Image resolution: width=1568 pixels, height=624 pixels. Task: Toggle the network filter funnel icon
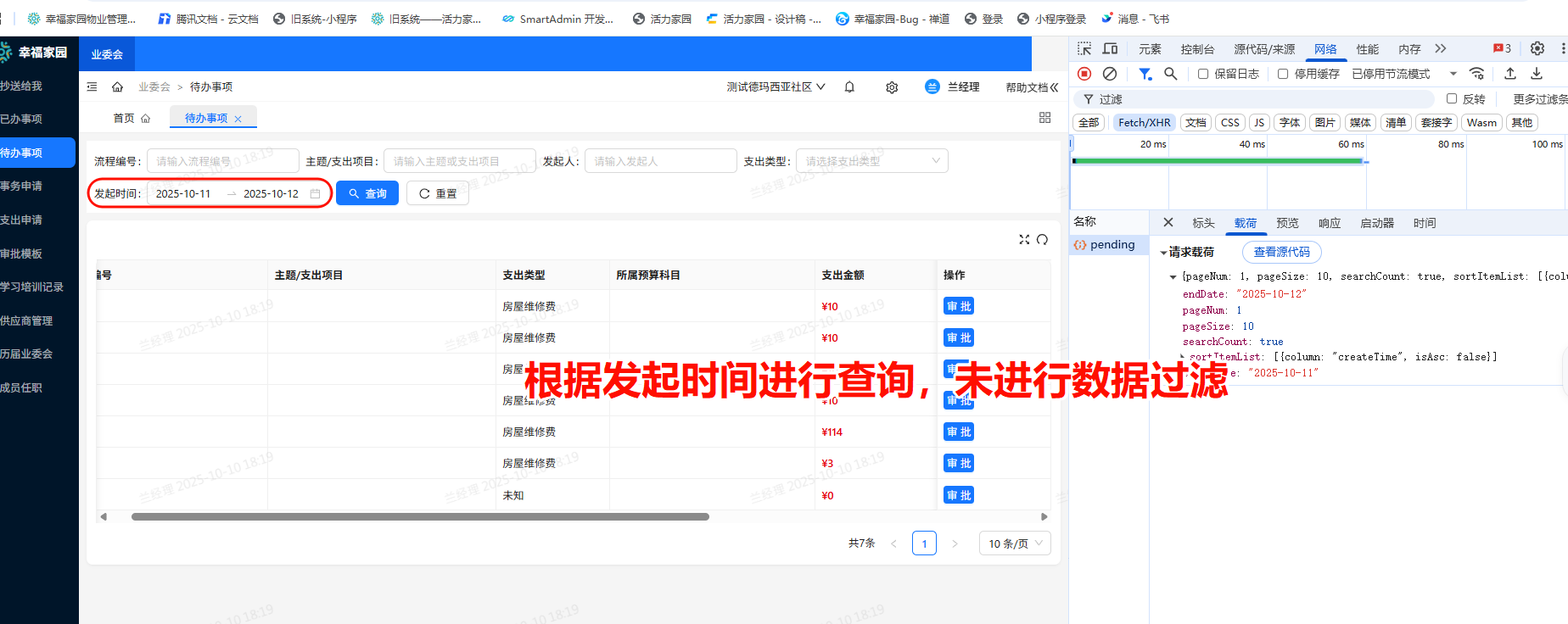pyautogui.click(x=1145, y=74)
